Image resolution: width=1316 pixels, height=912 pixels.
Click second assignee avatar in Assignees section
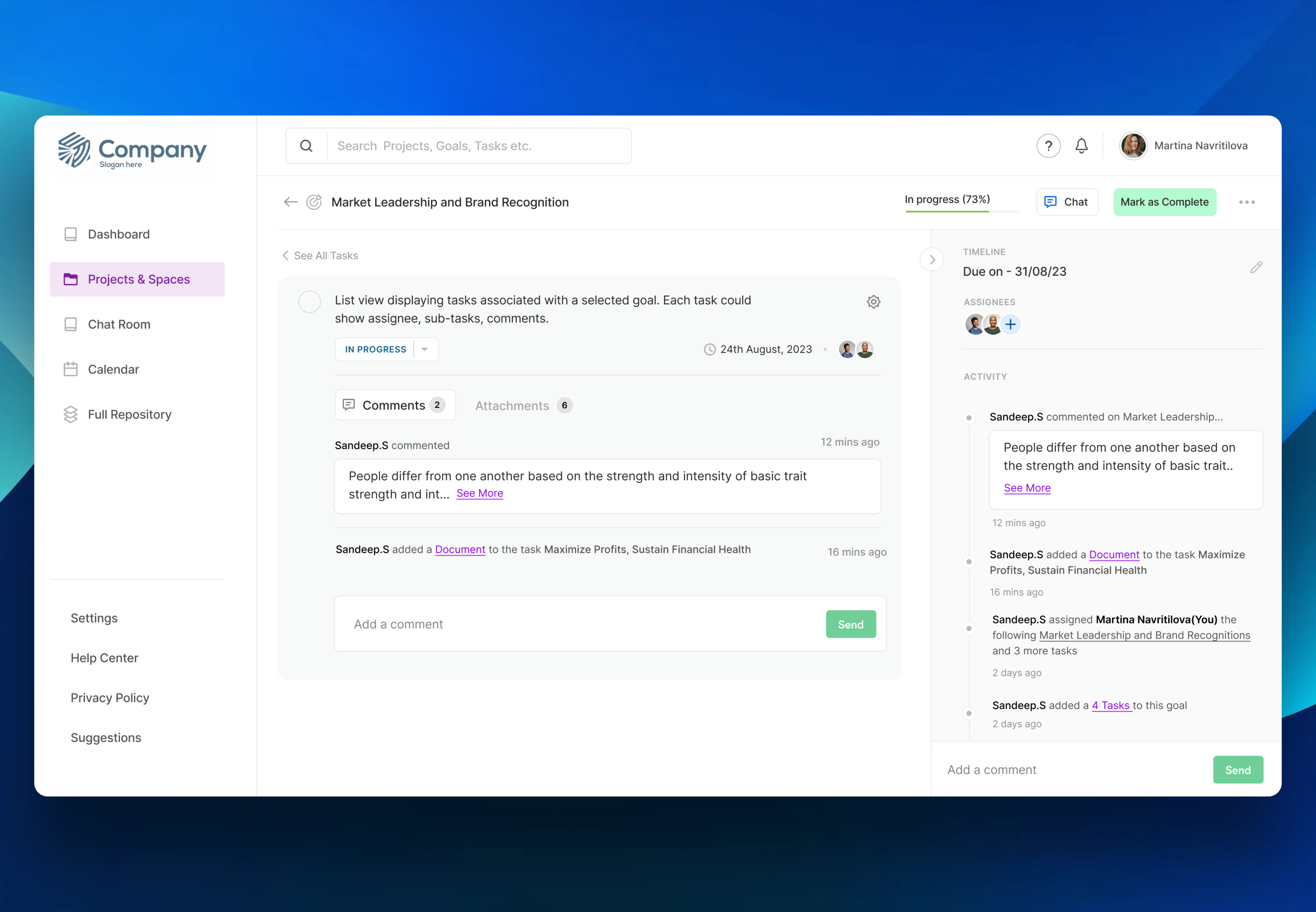coord(993,325)
